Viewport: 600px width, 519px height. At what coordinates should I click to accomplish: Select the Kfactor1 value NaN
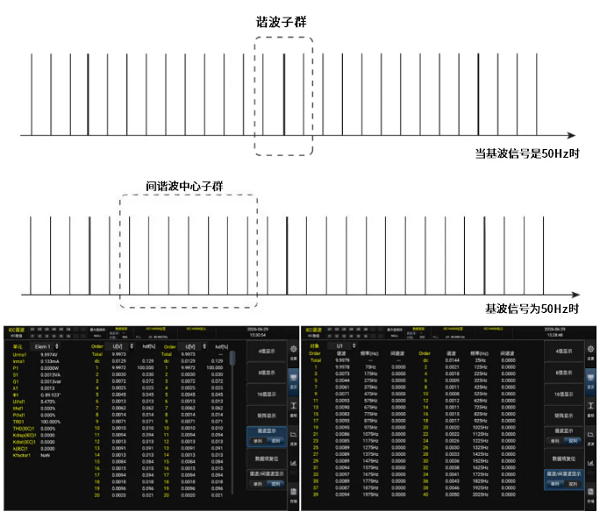click(45, 455)
